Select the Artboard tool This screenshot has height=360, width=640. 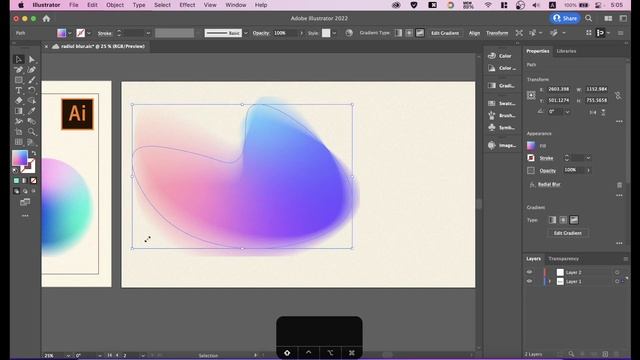18,132
